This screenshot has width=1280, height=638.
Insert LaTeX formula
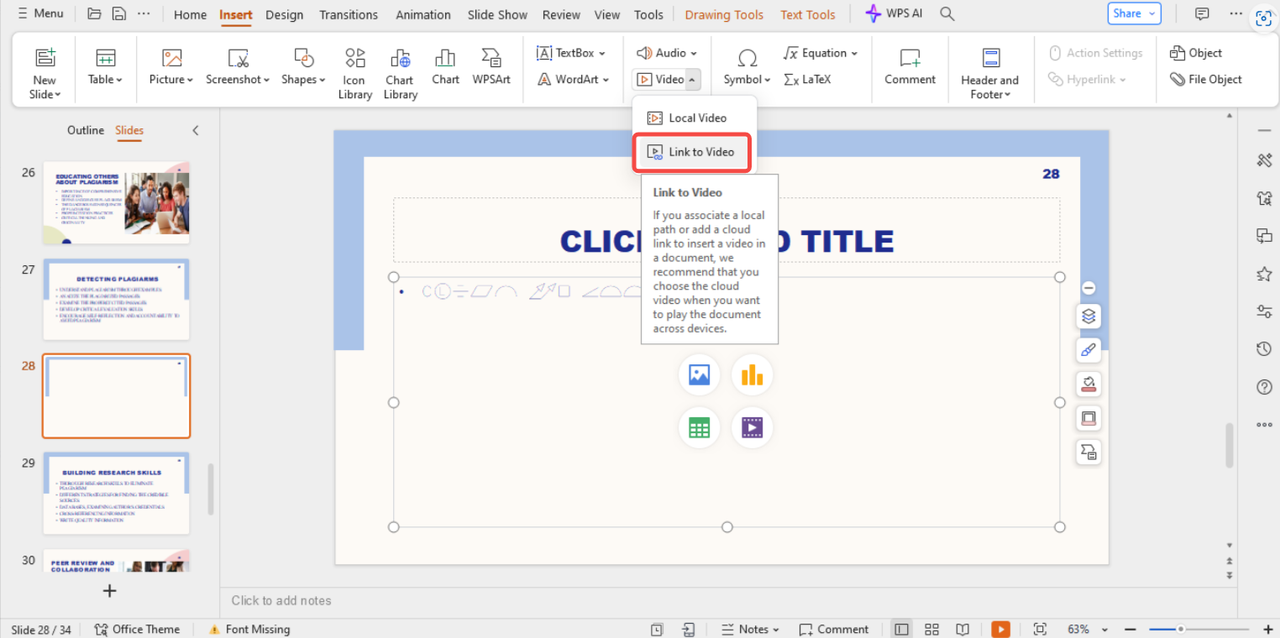tap(808, 79)
